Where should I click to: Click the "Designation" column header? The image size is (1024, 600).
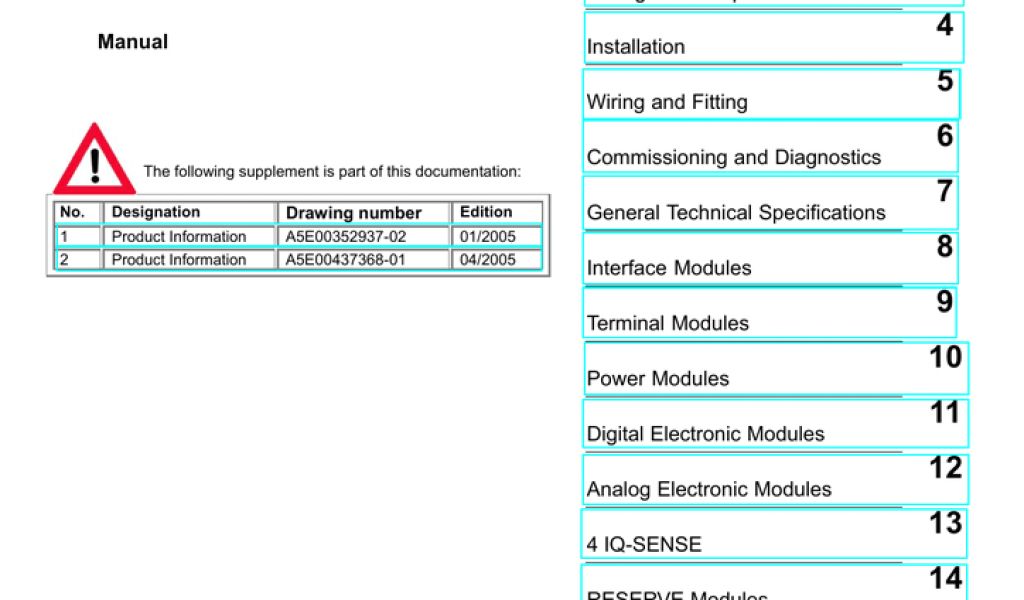pos(156,212)
